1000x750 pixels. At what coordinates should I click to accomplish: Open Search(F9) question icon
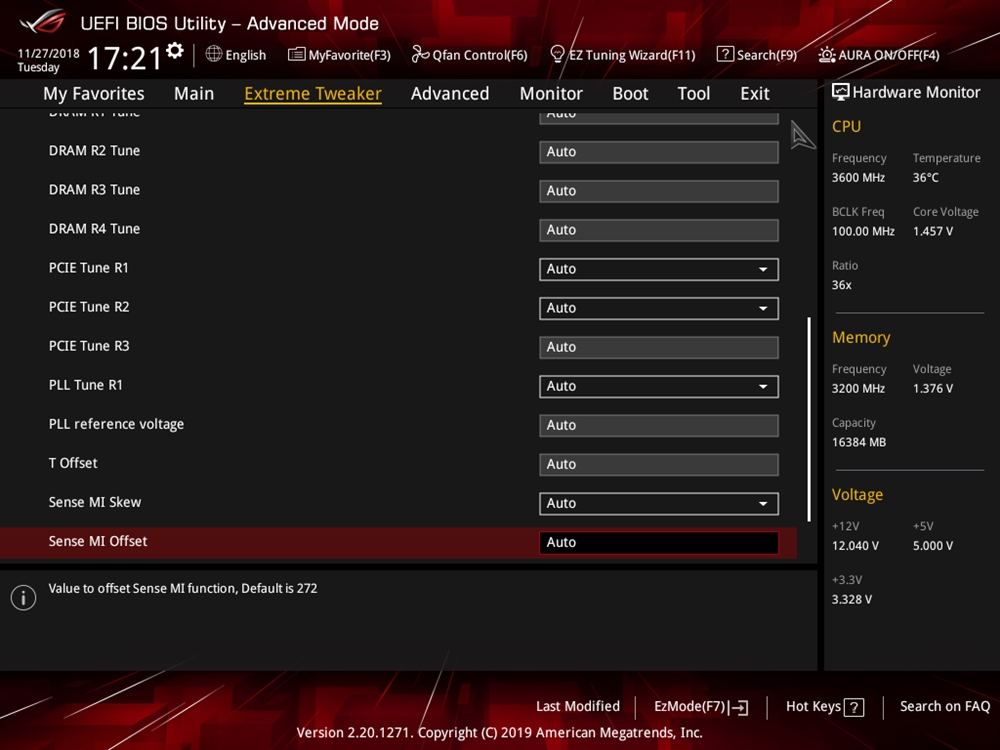[x=724, y=54]
